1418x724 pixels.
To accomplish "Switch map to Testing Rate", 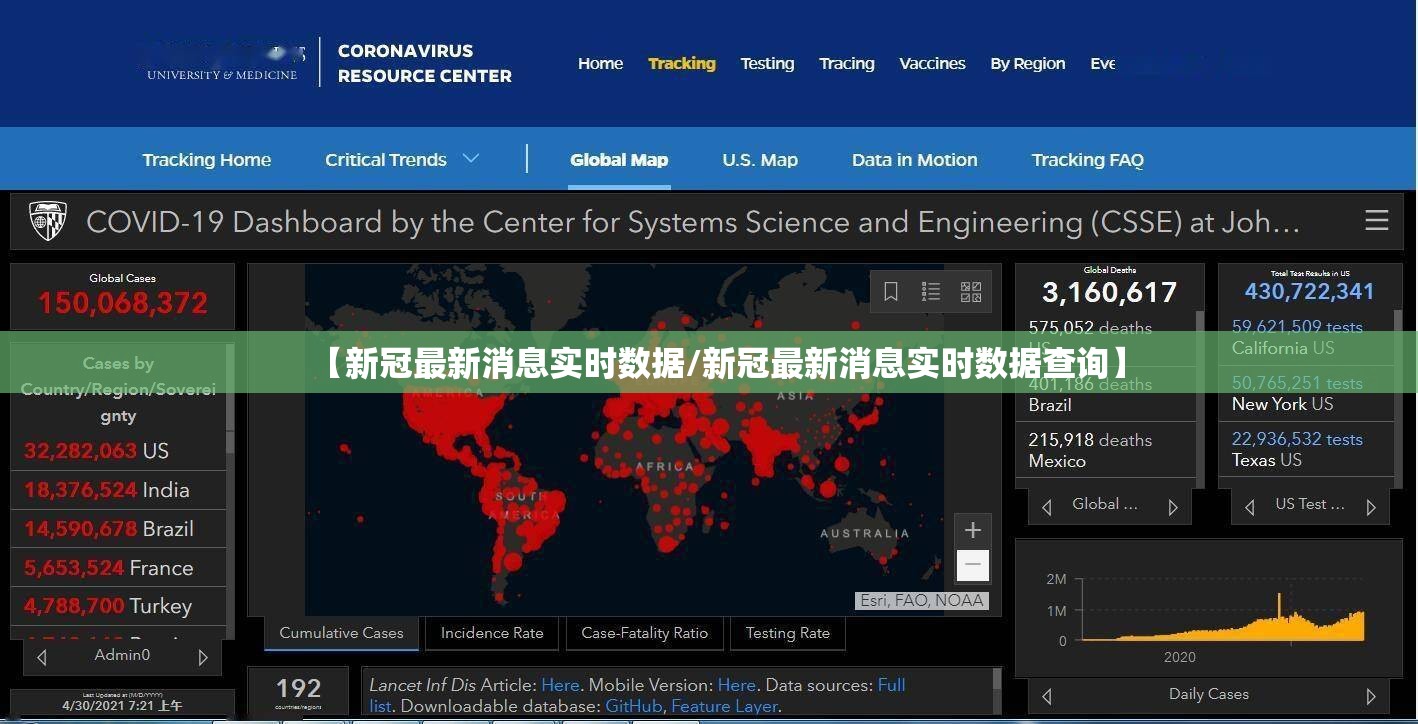I will pos(787,632).
